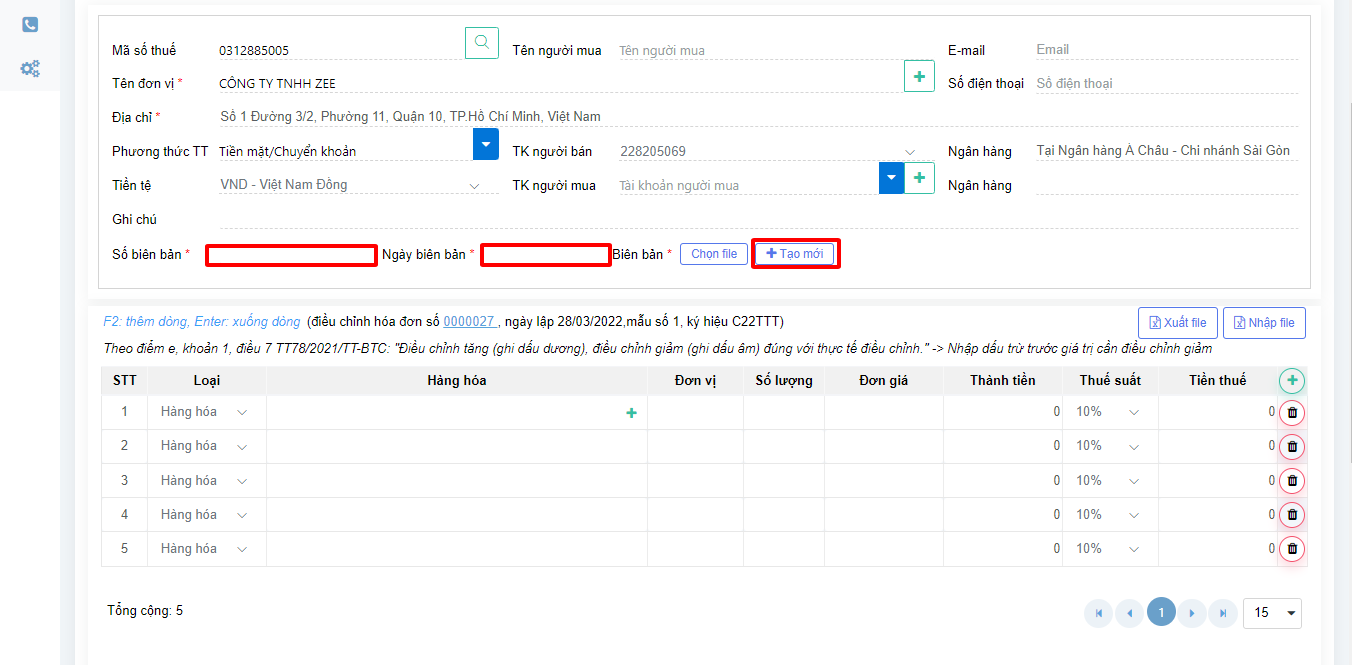The image size is (1352, 665).
Task: Click the green plus in row 1 Hàng hóa
Action: [631, 412]
